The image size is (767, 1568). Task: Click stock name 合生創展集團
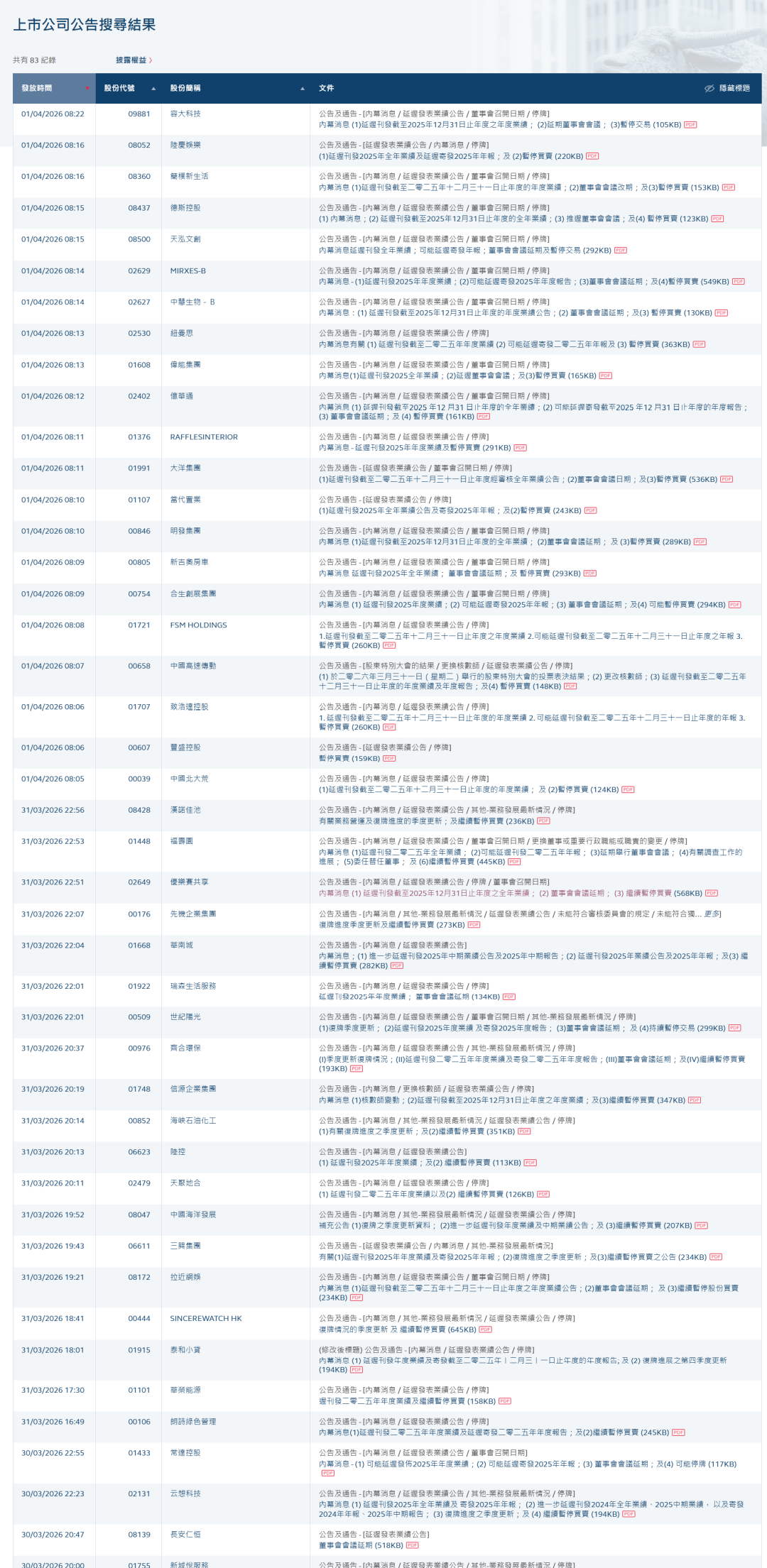193,593
